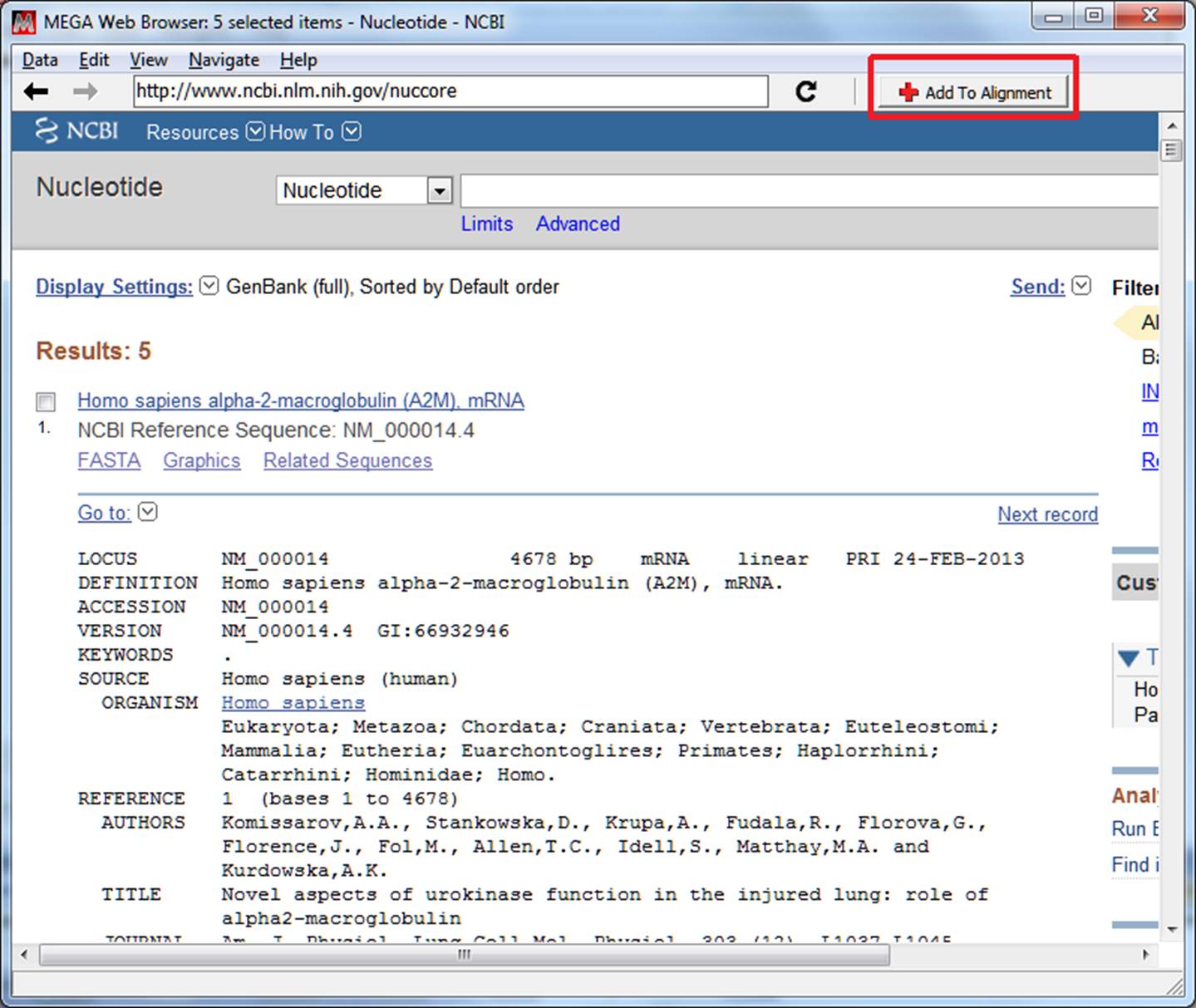
Task: Open the Display Settings options
Action: click(x=114, y=287)
